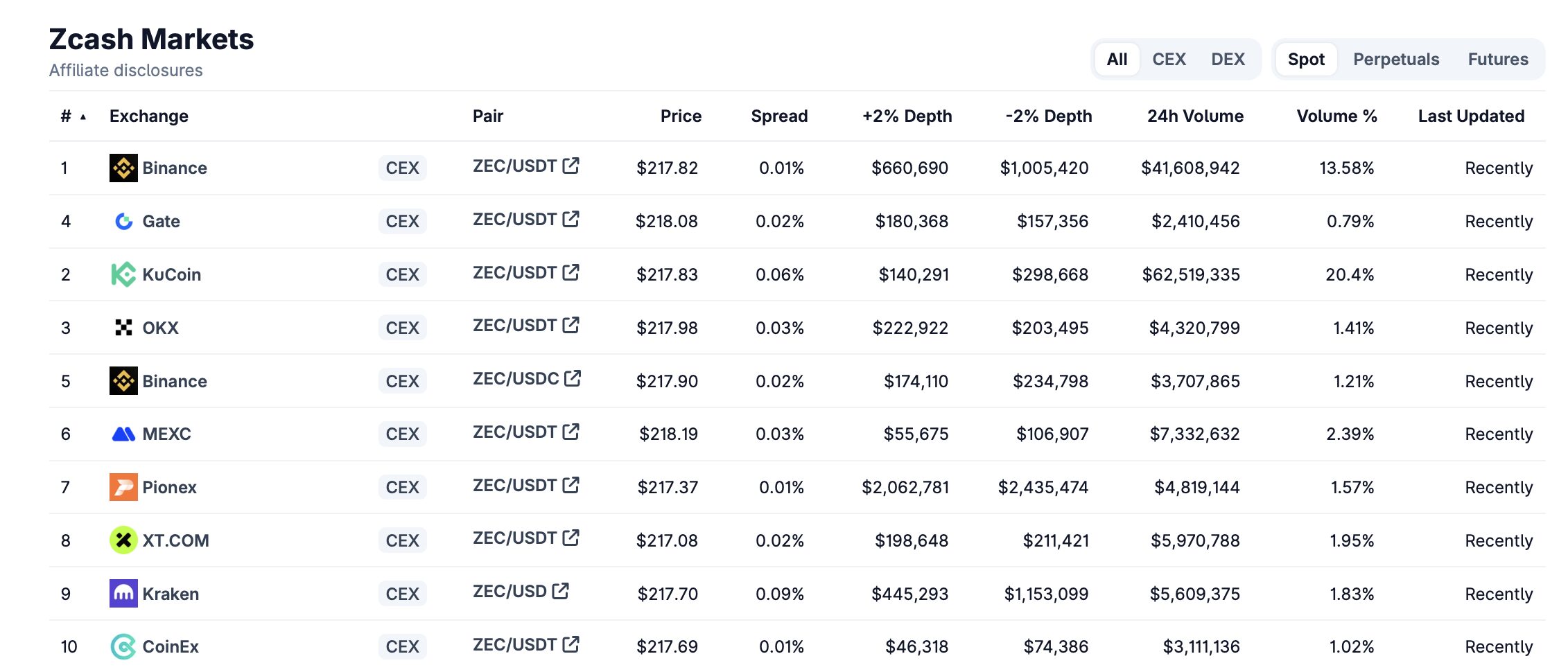
Task: Click the Pionex exchange logo icon
Action: click(123, 487)
